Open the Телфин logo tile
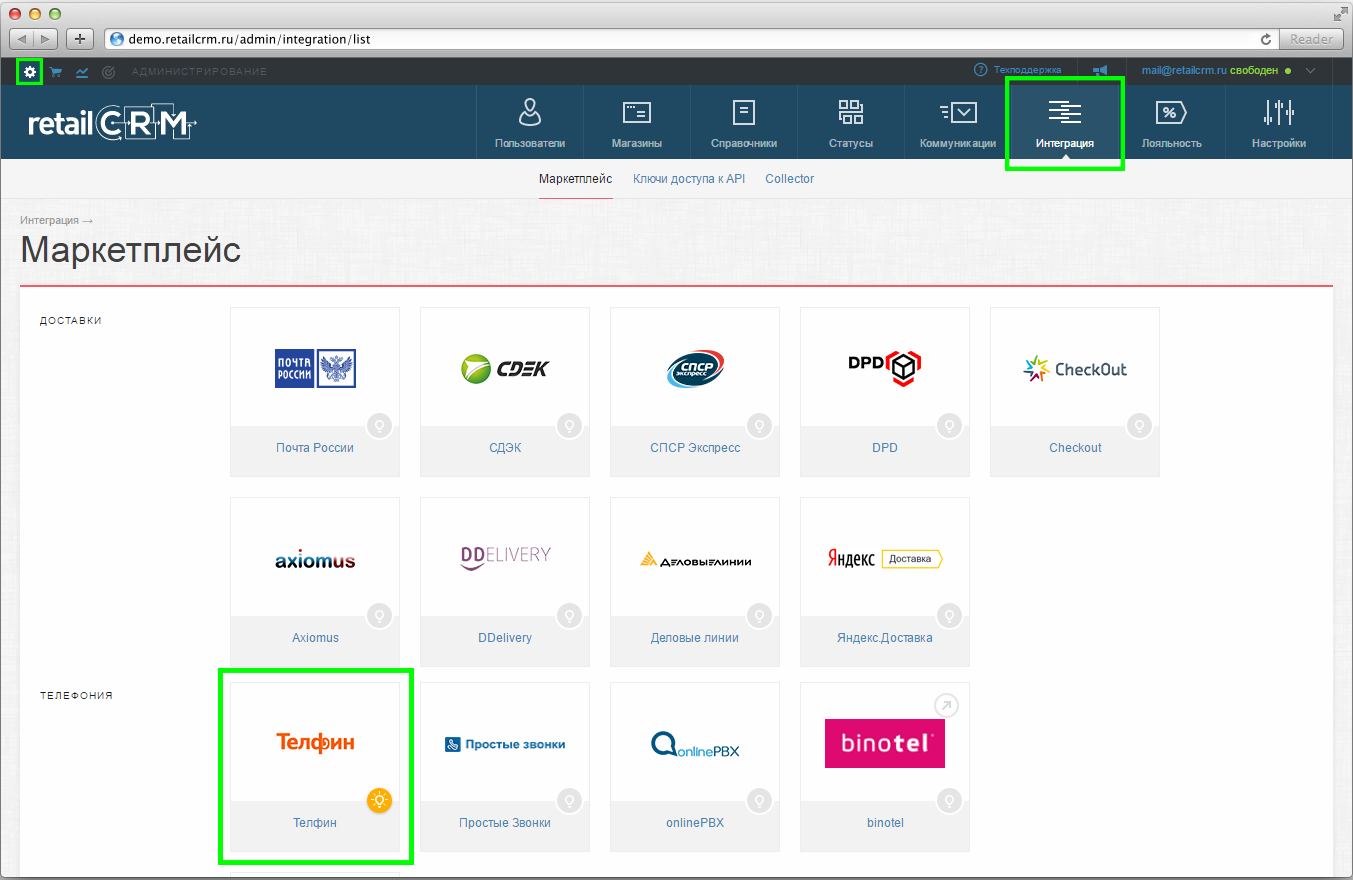1353x880 pixels. 315,742
